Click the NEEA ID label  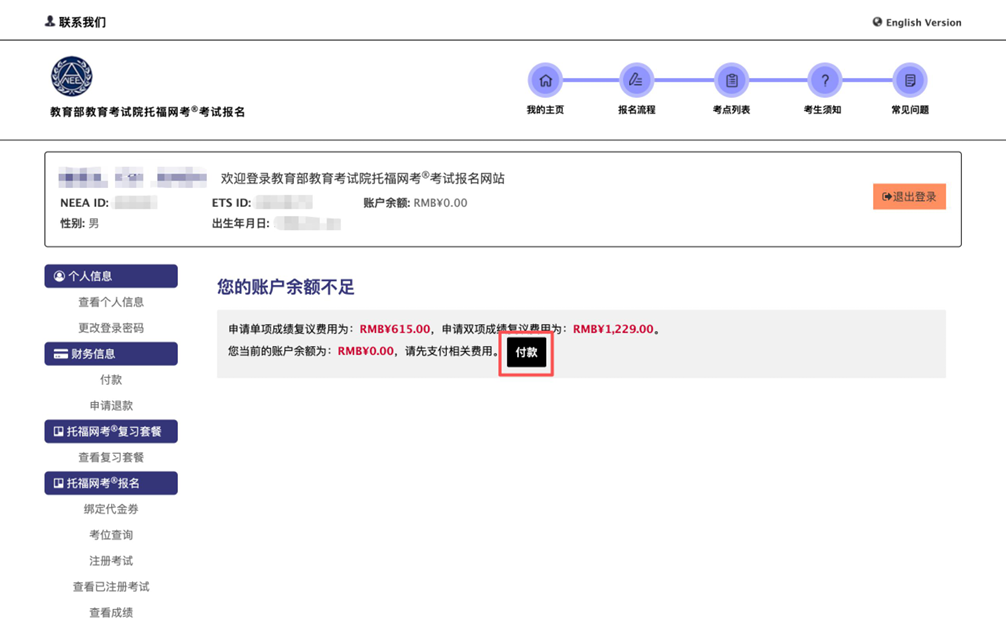[x=84, y=203]
